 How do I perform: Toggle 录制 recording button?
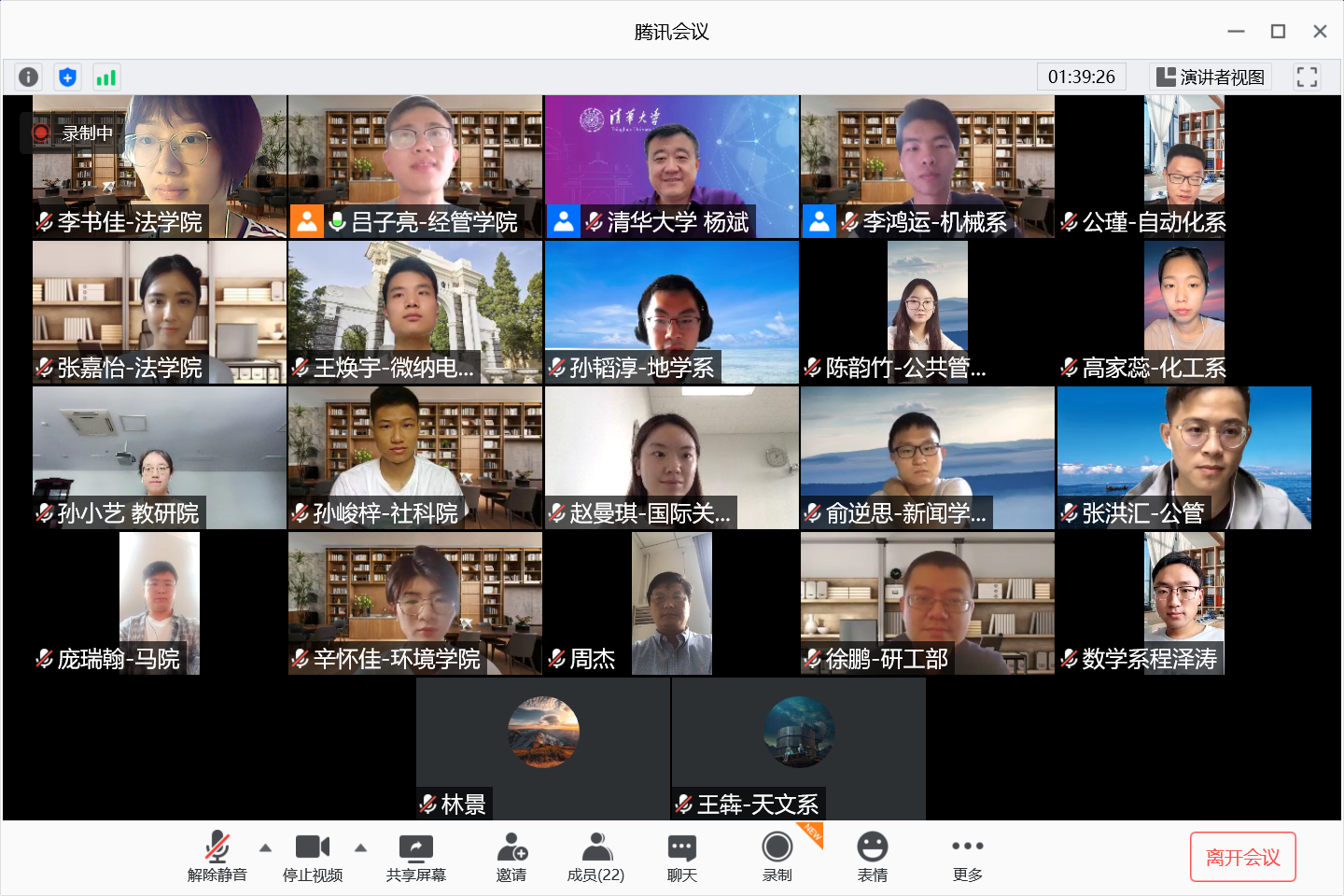(x=777, y=857)
